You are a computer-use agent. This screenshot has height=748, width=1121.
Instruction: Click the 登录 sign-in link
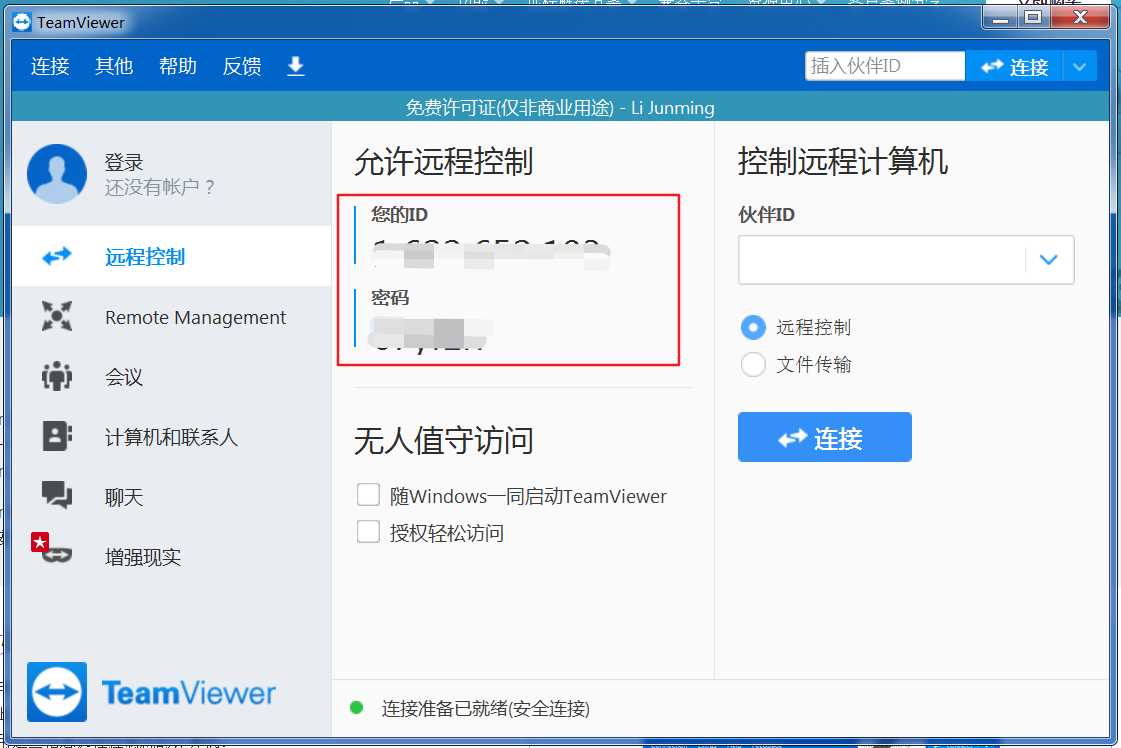tap(124, 162)
